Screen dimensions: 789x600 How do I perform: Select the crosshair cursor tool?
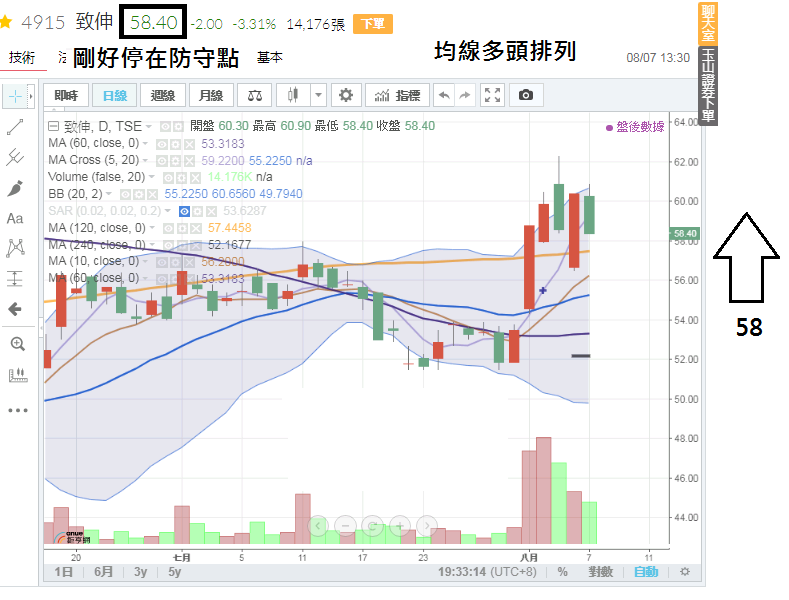tap(16, 96)
